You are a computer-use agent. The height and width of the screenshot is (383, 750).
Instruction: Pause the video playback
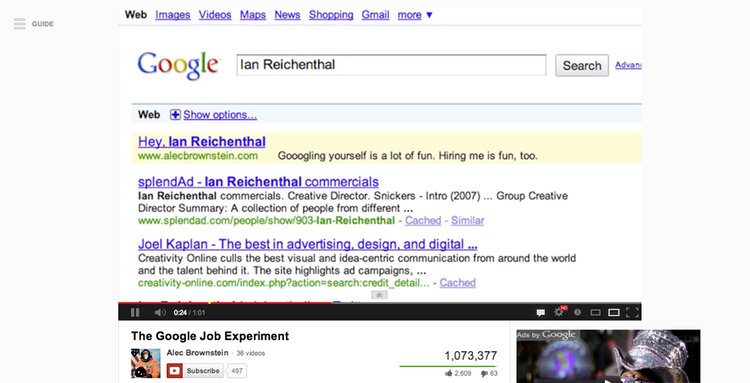tap(135, 312)
